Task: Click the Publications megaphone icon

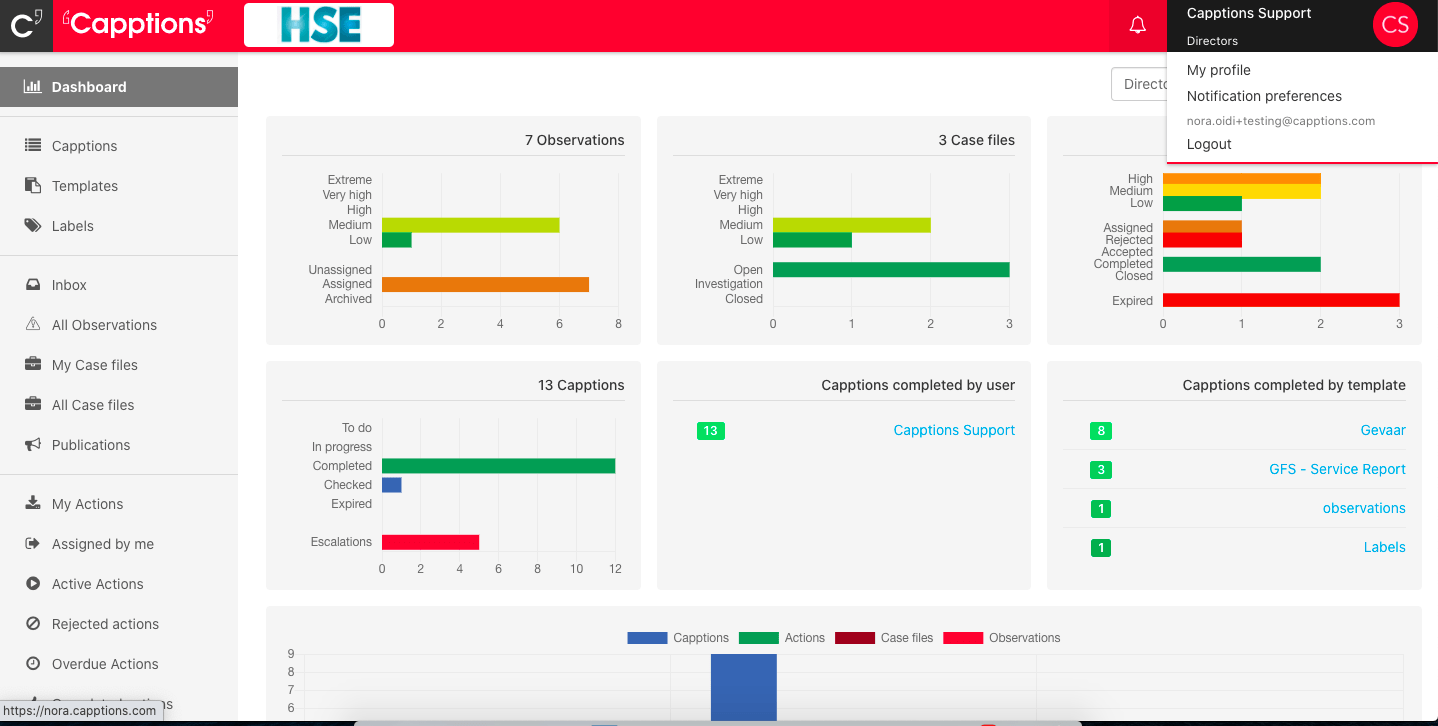Action: [33, 445]
